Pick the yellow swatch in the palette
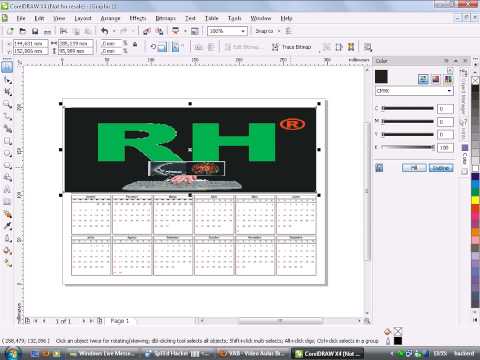 coord(475,200)
